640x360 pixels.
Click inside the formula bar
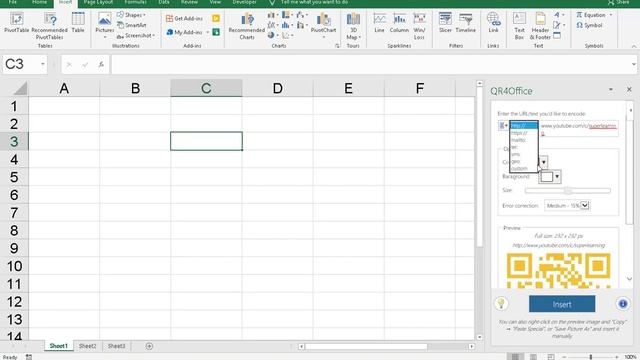coord(370,64)
